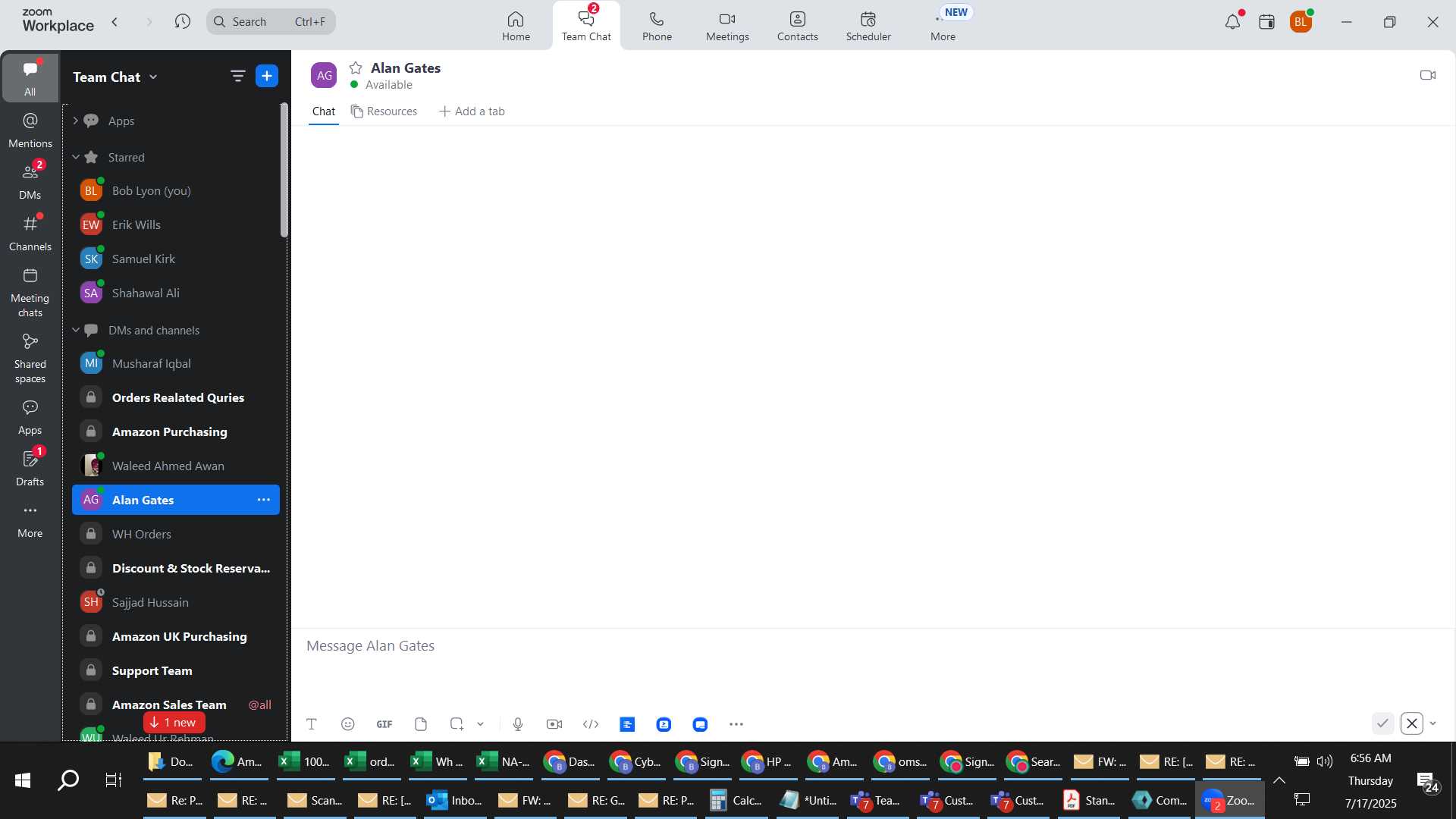
Task: Open the Calculator taskbar item
Action: (x=736, y=800)
